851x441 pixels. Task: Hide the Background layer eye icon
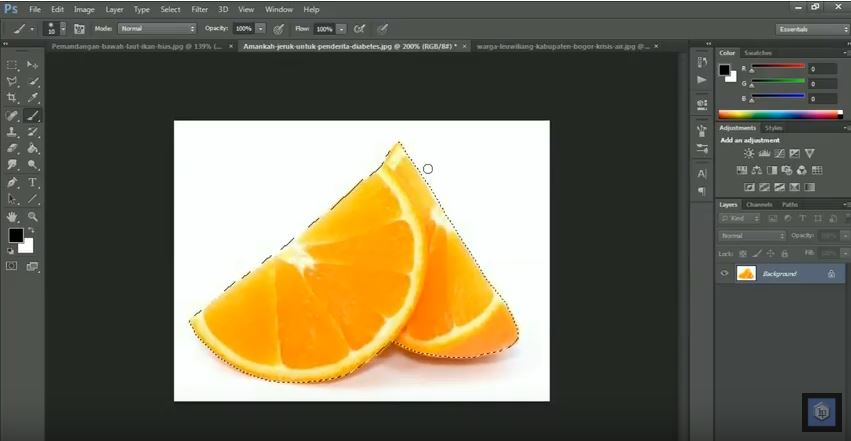click(724, 273)
